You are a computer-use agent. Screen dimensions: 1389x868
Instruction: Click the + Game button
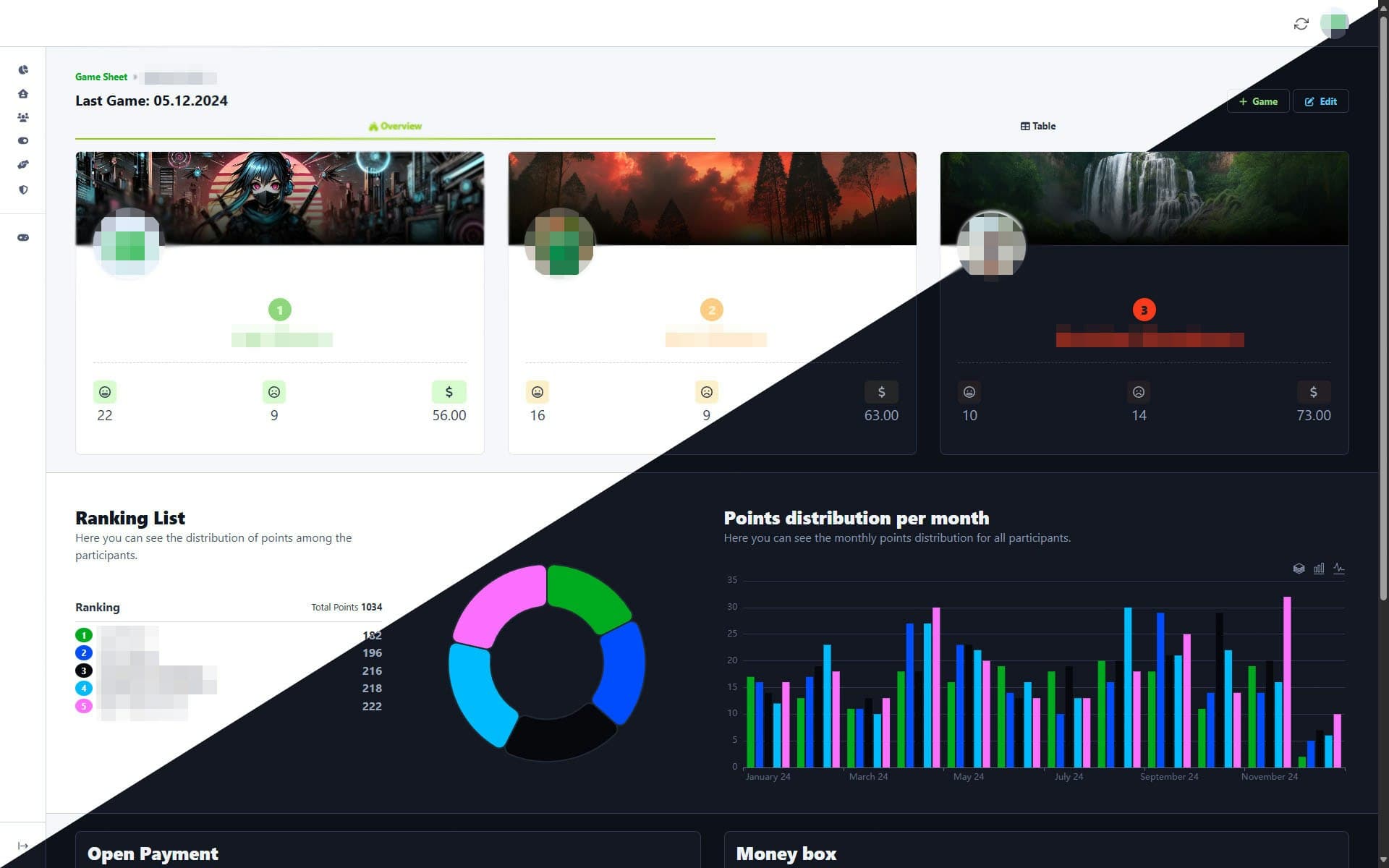click(x=1257, y=101)
